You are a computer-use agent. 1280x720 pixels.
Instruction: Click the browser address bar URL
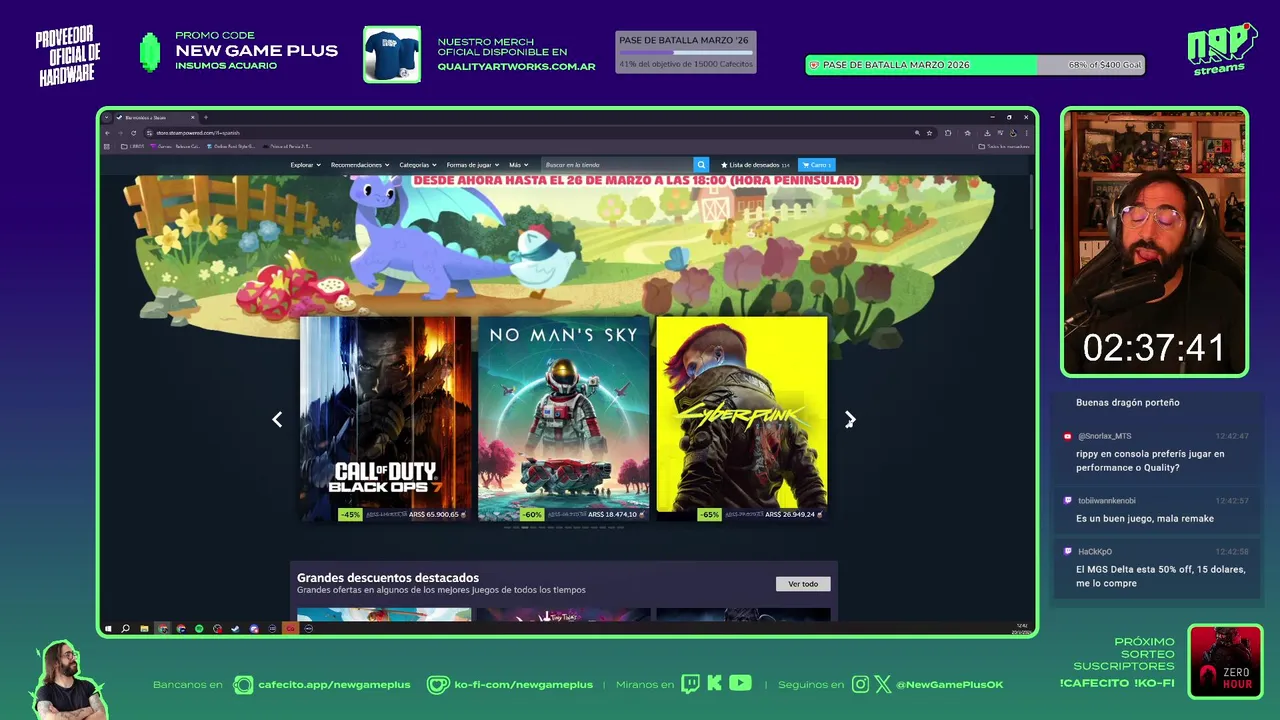tap(198, 133)
